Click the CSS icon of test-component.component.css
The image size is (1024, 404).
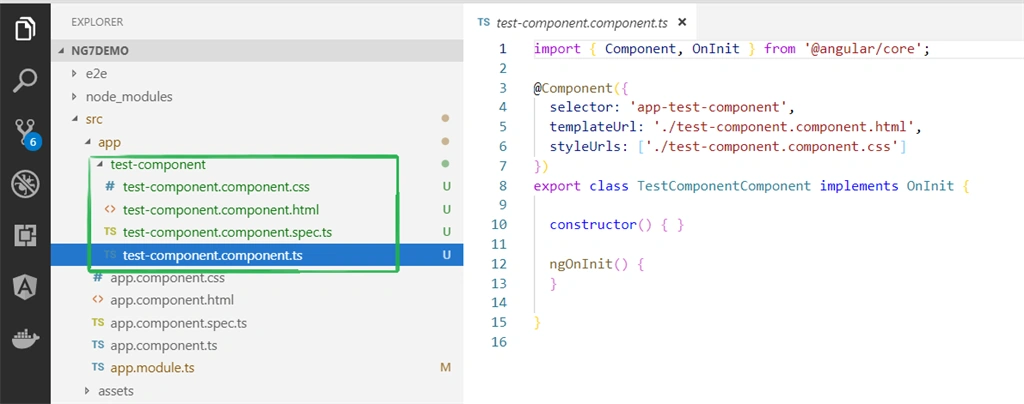(x=110, y=187)
